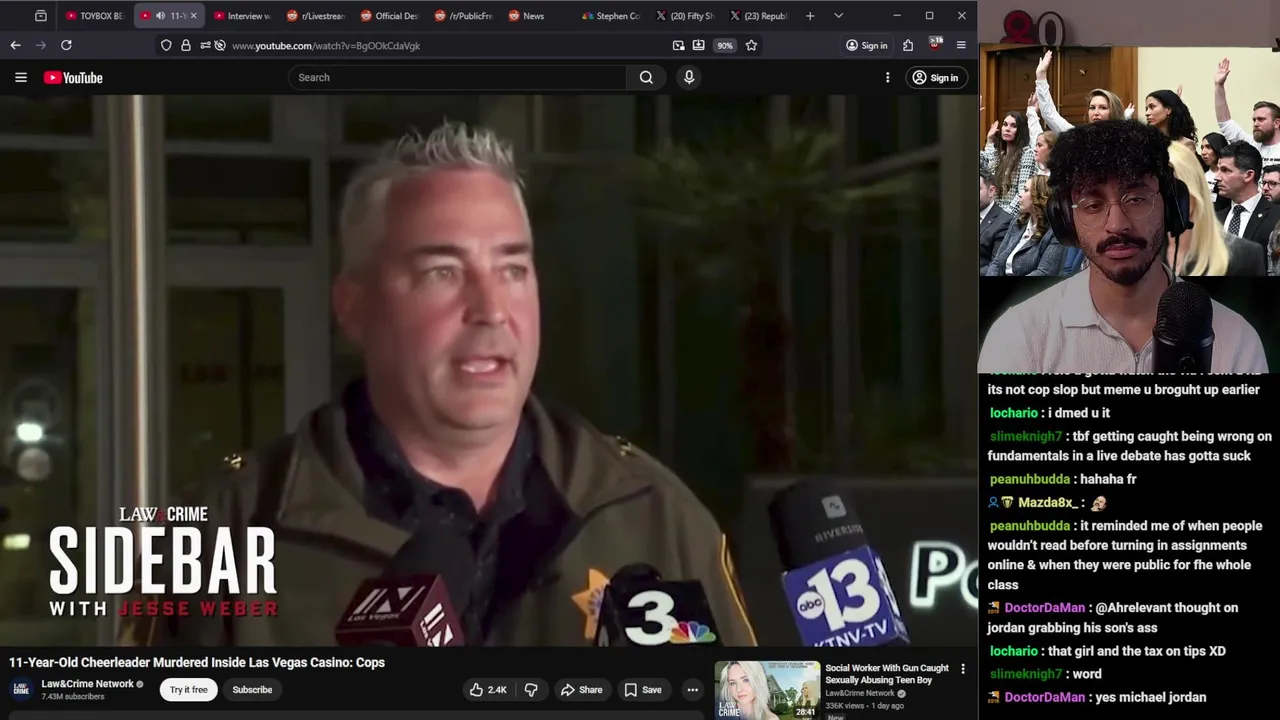This screenshot has width=1280, height=720.
Task: Click the install/download page icon in address bar
Action: click(x=698, y=45)
